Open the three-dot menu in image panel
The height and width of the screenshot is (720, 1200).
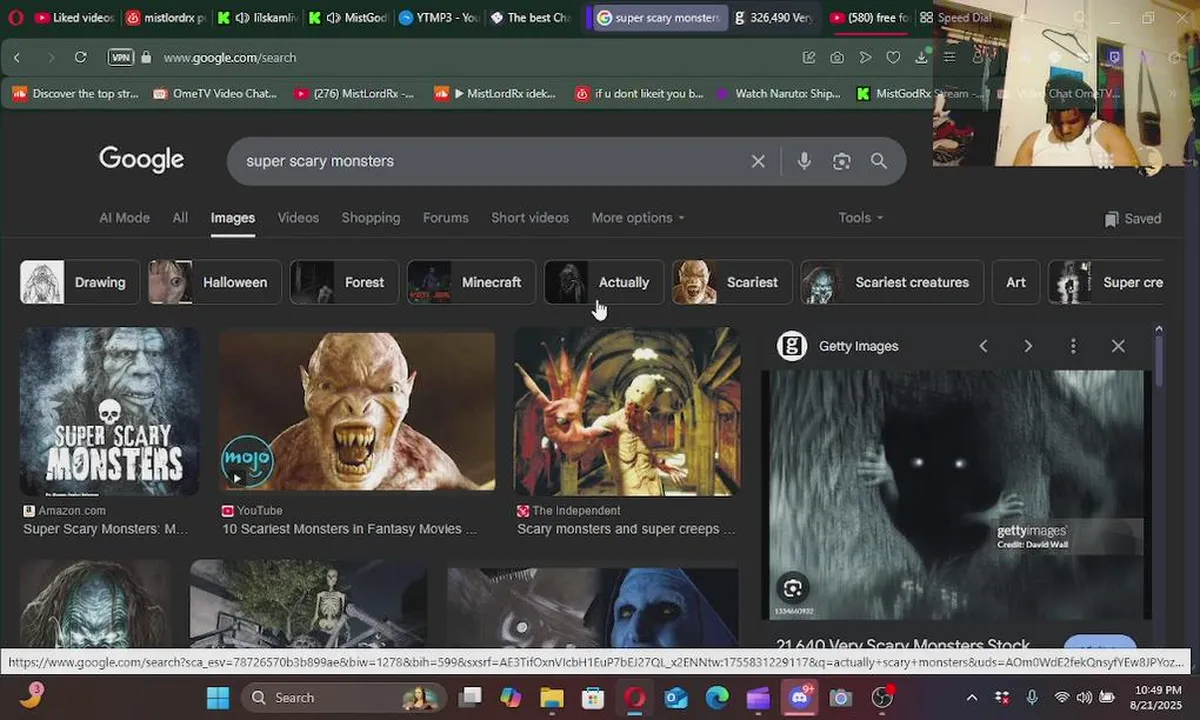[1073, 346]
